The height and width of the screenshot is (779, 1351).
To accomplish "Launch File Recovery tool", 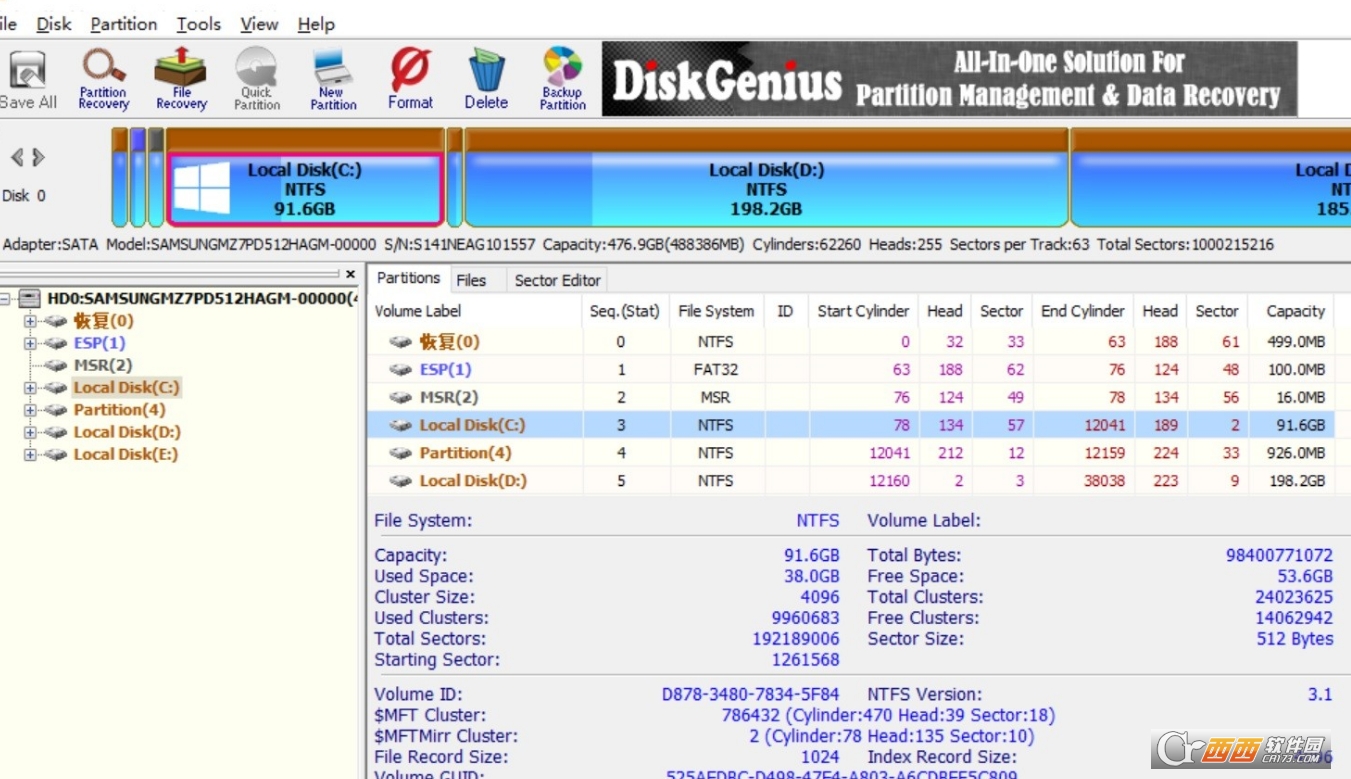I will (181, 79).
